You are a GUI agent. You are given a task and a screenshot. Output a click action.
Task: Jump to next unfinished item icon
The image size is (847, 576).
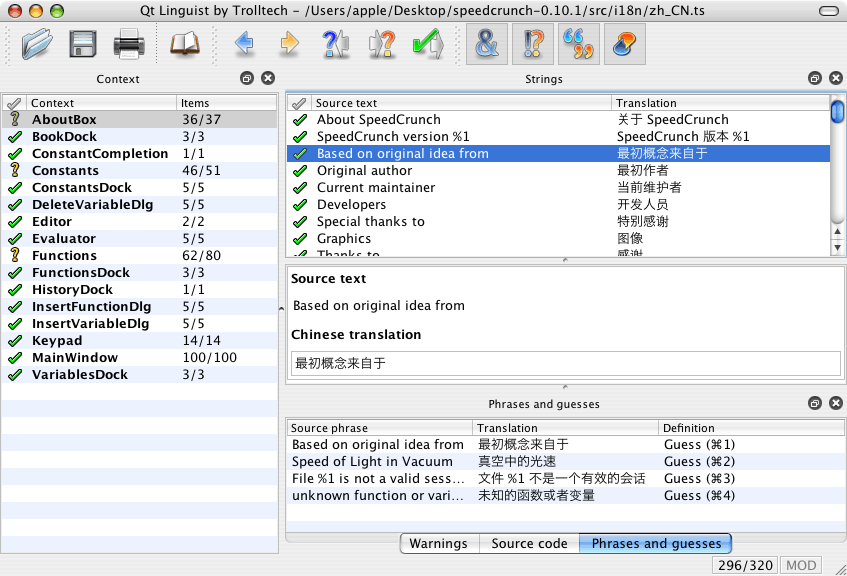click(382, 44)
